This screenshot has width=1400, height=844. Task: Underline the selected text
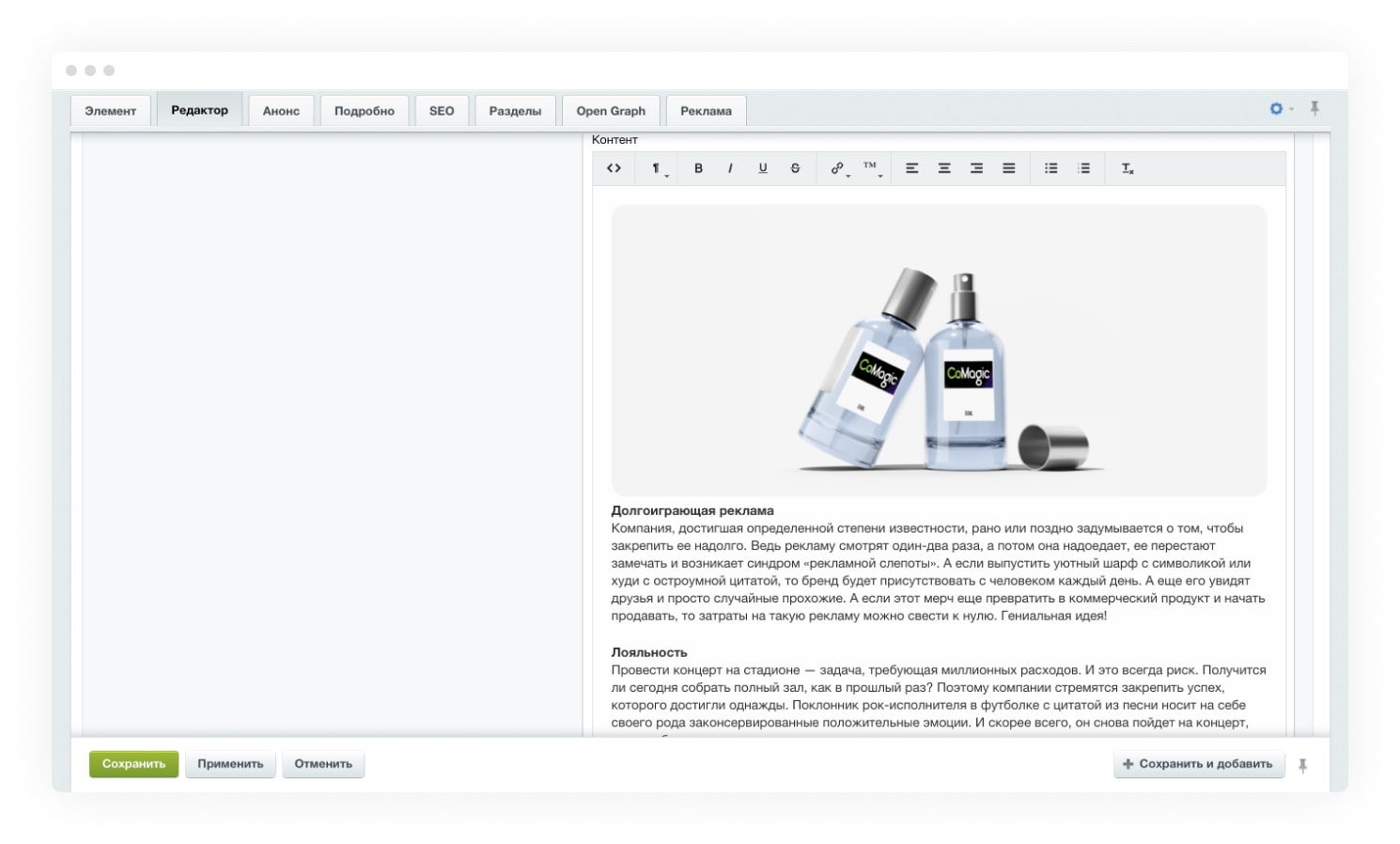pos(763,168)
